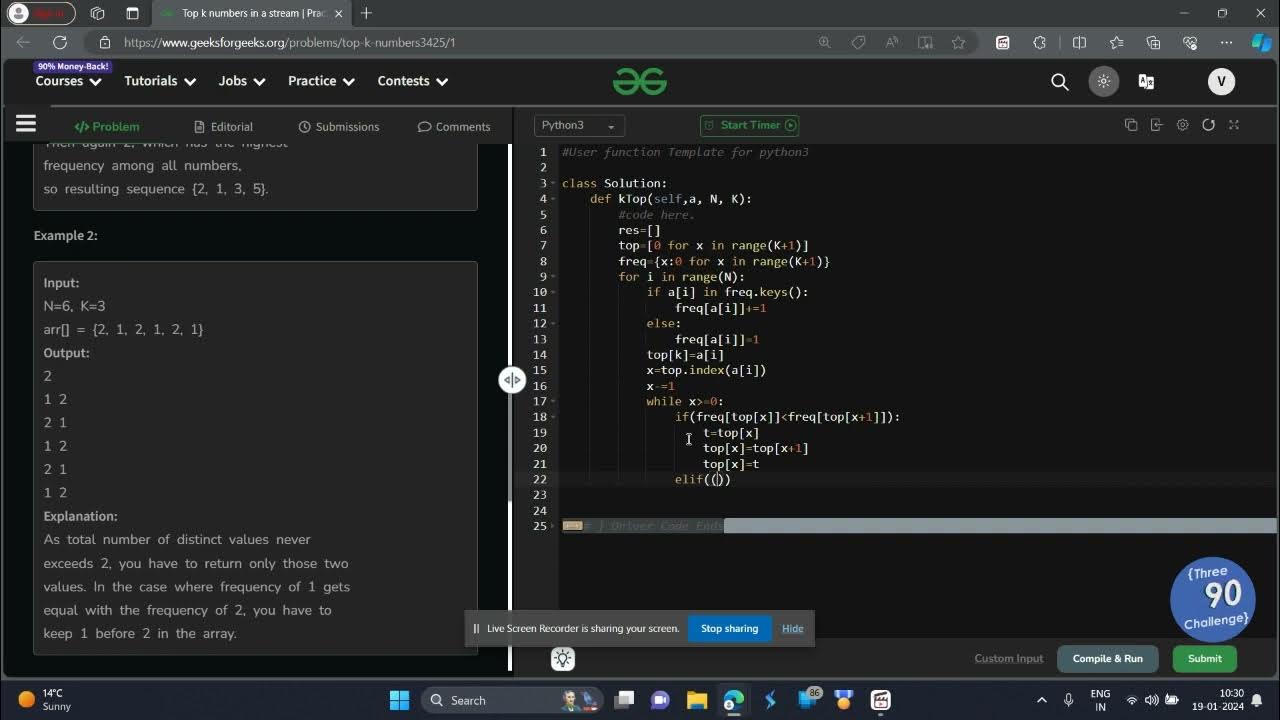Switch to the Editorial tab
The height and width of the screenshot is (720, 1280).
223,127
